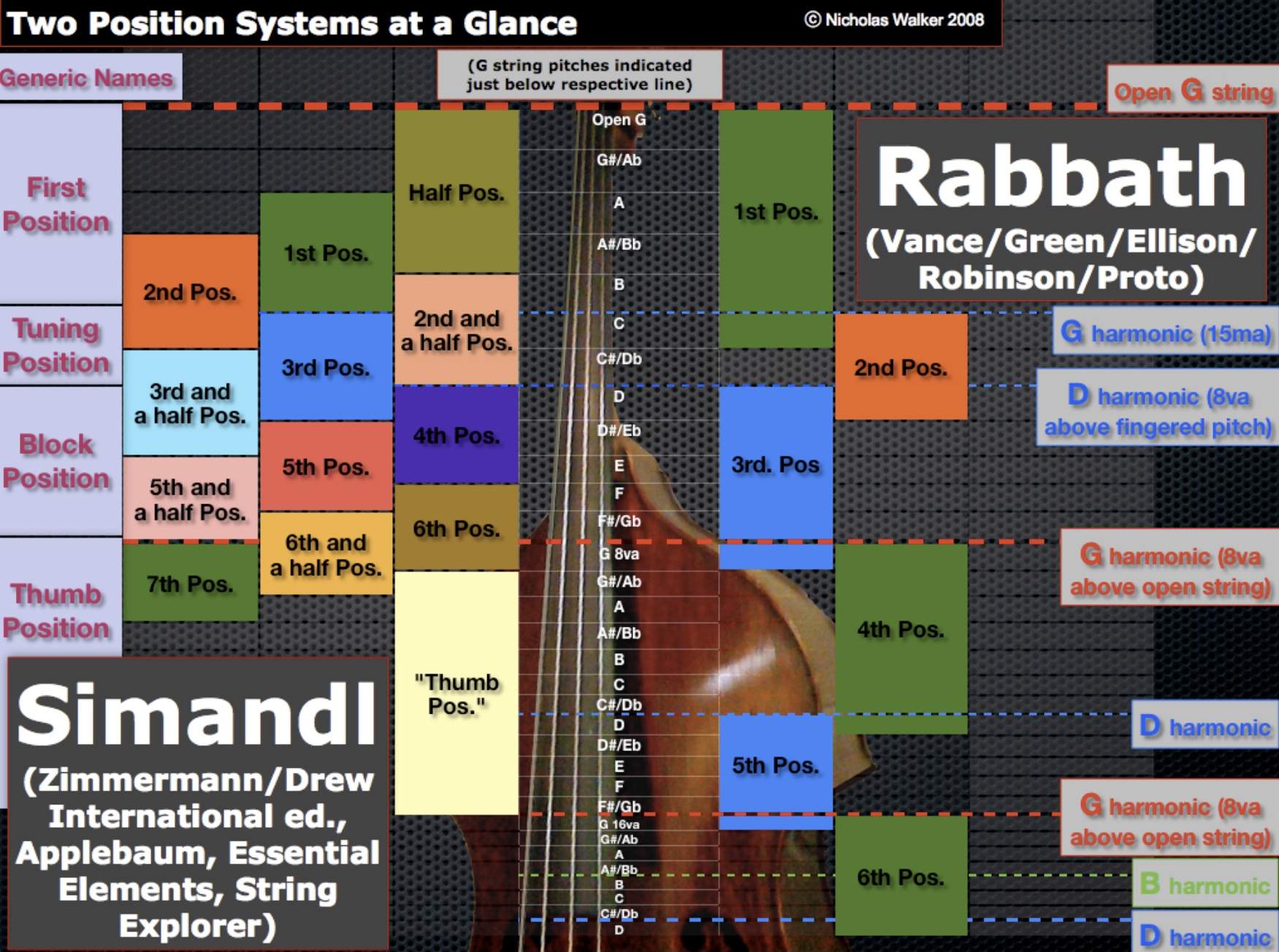
Task: Select the "G 16va" pitch label
Action: click(x=619, y=824)
